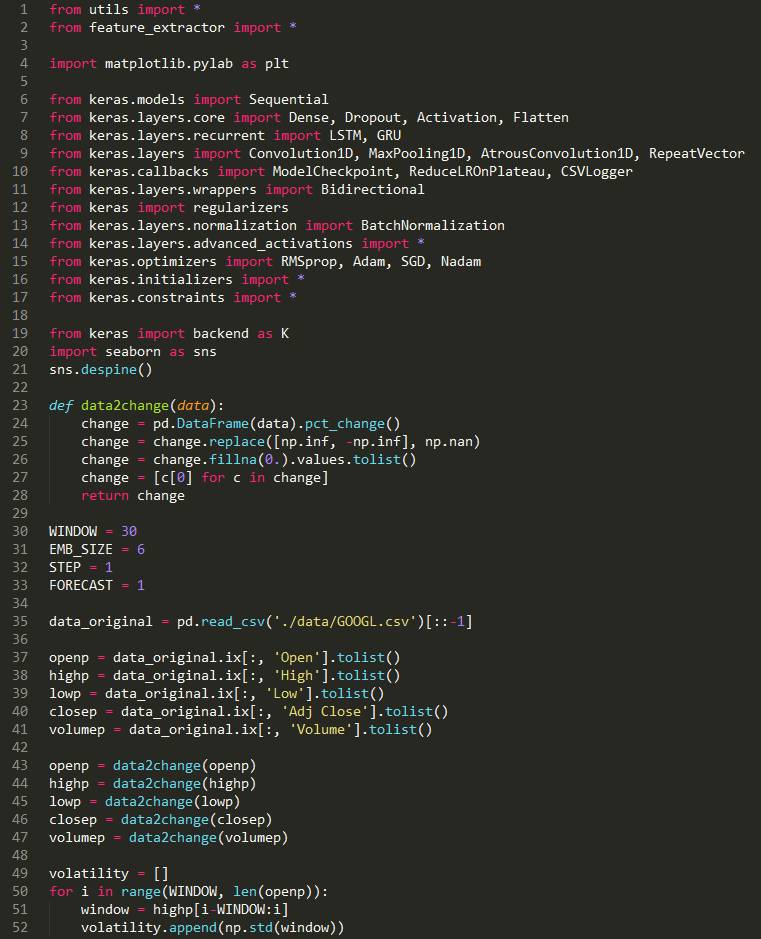Screen dimensions: 761x939
Task: Click 'MaxPooling1D' on line 9
Action: tap(417, 153)
